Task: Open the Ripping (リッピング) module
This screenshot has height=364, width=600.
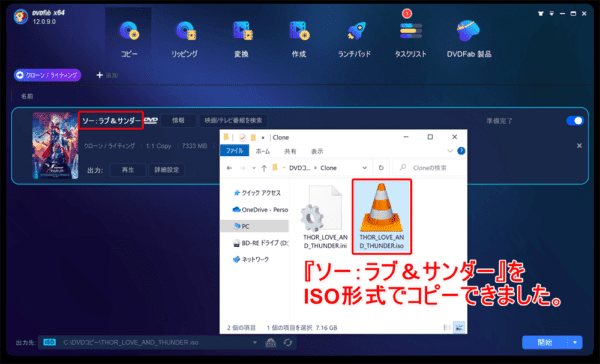Action: coord(185,39)
